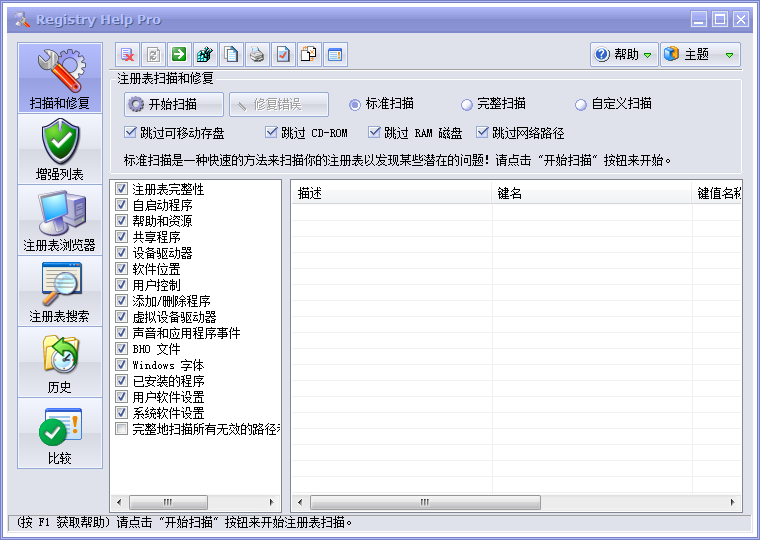Click the printer toolbar icon
The width and height of the screenshot is (761, 541).
(257, 55)
